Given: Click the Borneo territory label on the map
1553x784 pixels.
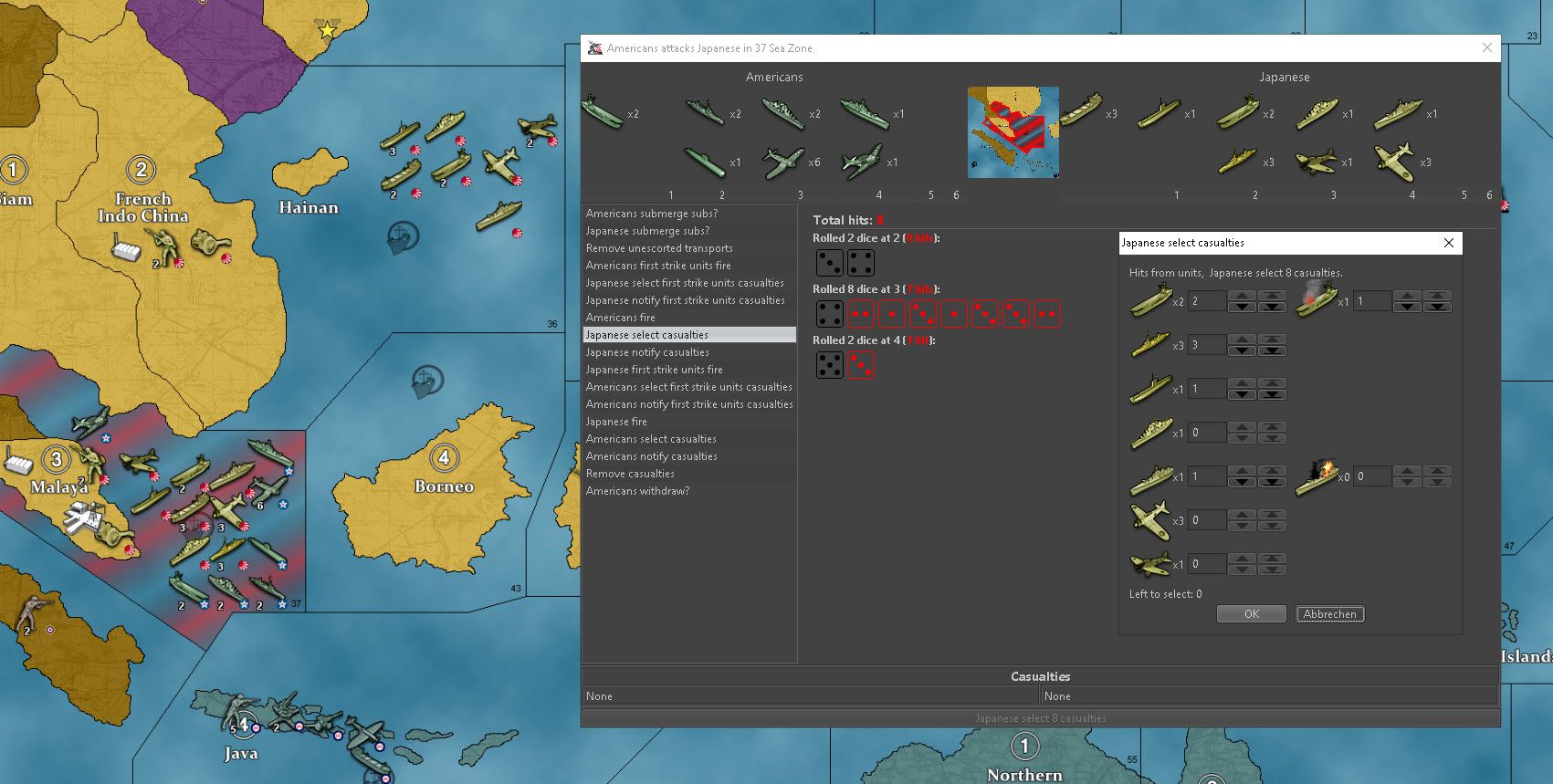Looking at the screenshot, I should tap(444, 486).
